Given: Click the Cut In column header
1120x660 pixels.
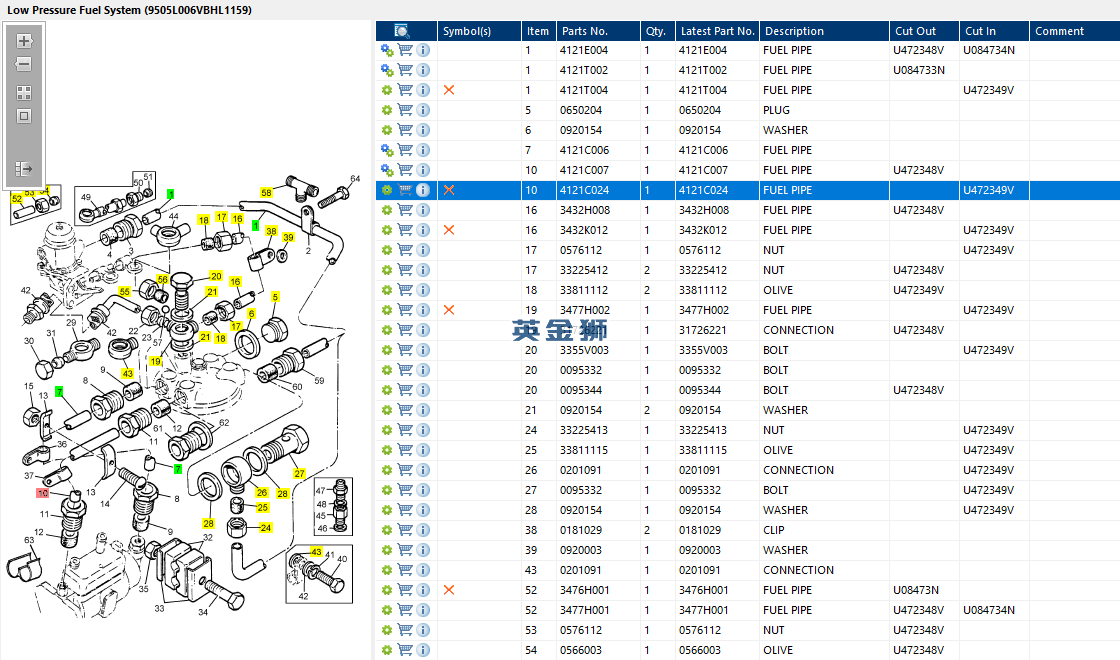Looking at the screenshot, I should 994,31.
